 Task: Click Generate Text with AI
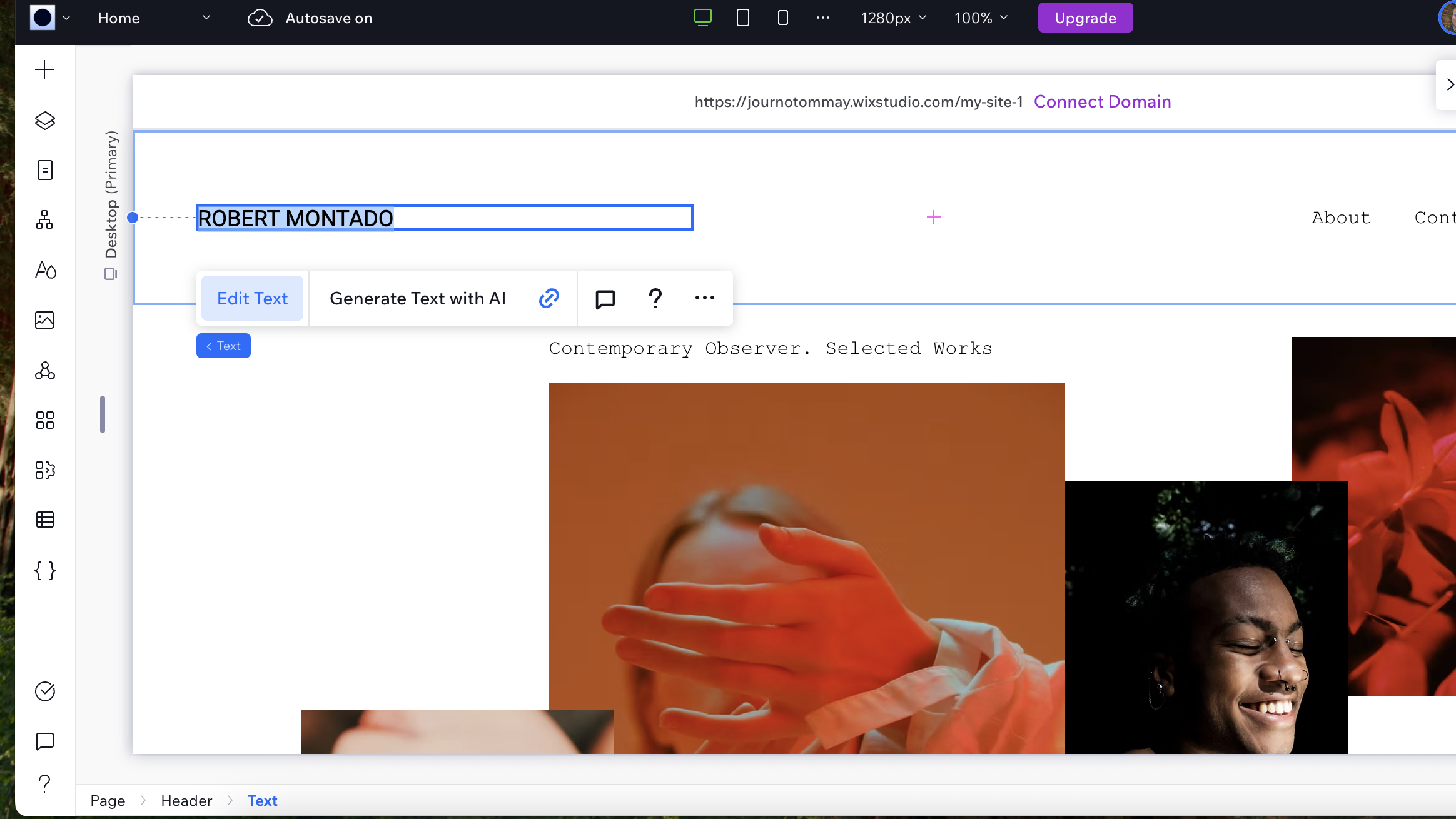(x=417, y=298)
